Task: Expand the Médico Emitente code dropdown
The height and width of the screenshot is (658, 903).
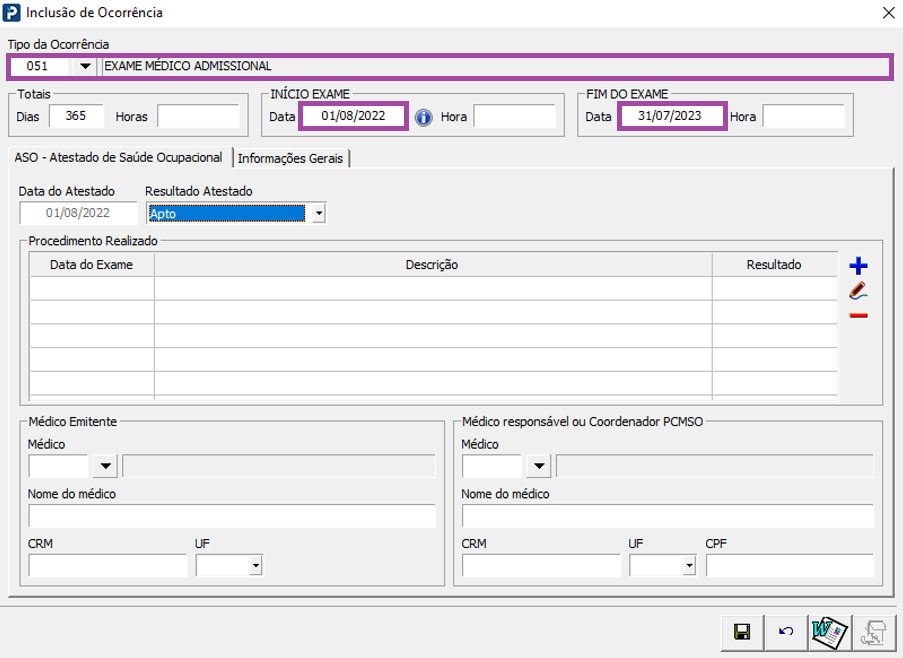Action: coord(104,466)
